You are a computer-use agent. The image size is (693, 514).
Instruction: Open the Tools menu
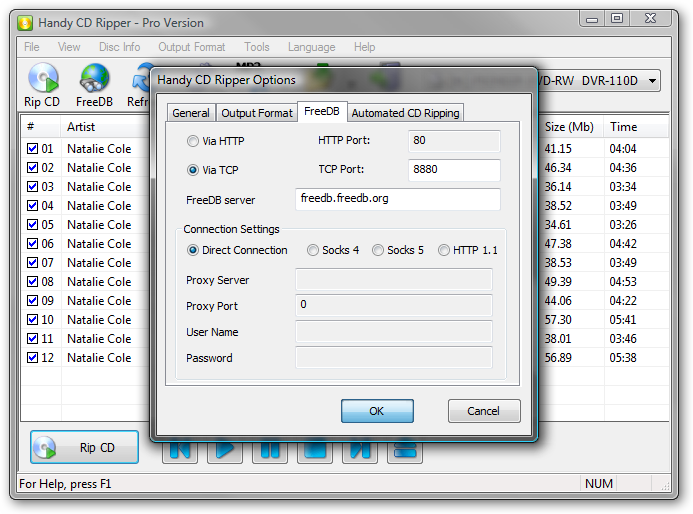point(257,47)
